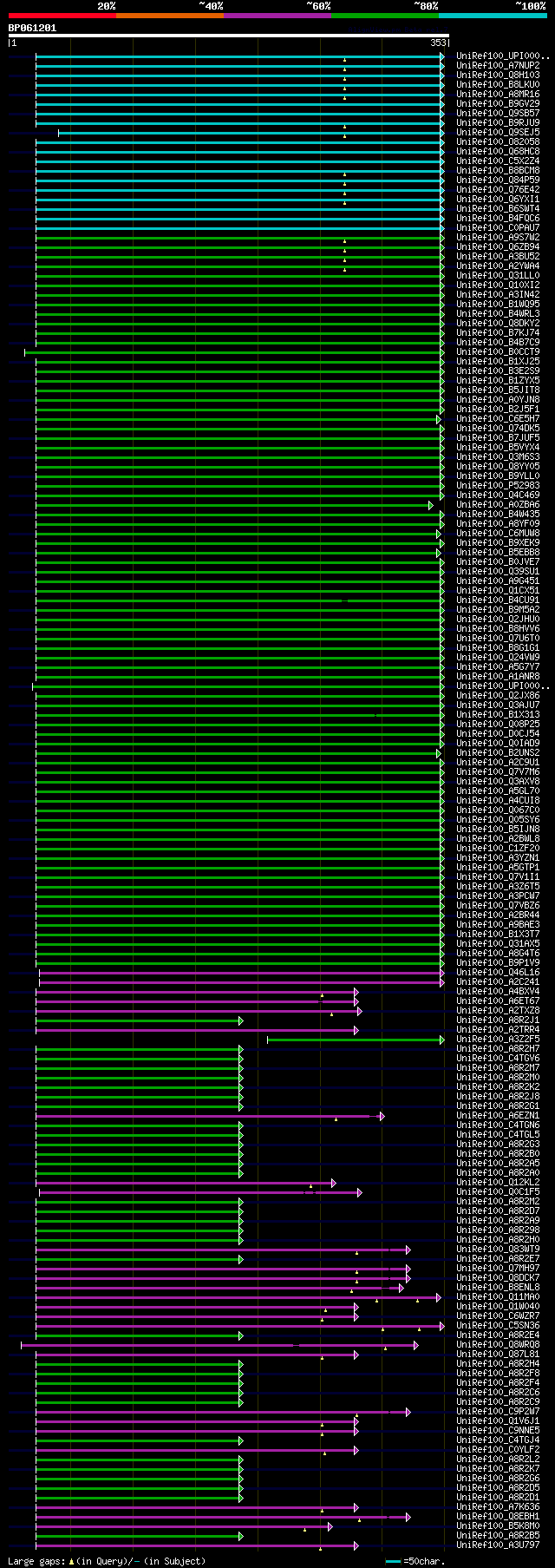Open hit UniRef100_Q8WRQ8
Image resolution: width=555 pixels, height=1568 pixels.
point(498,1344)
